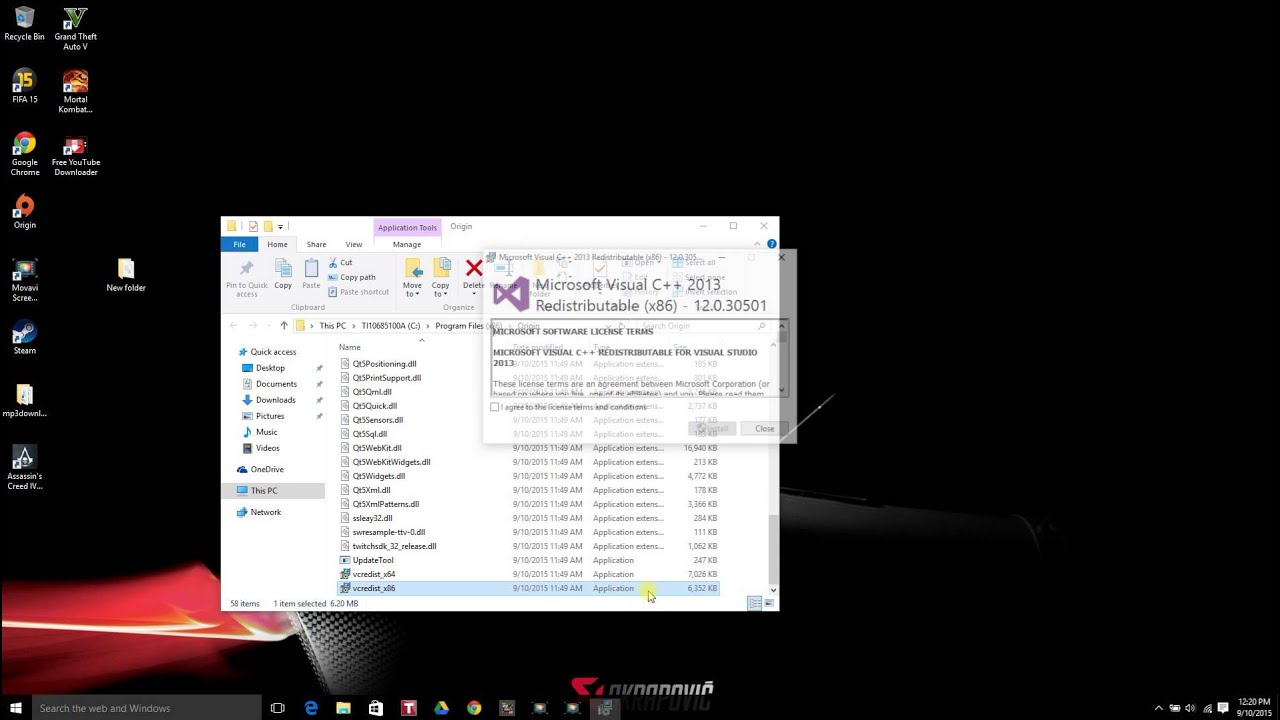This screenshot has width=1280, height=720.
Task: Select Documents in navigation pane
Action: pyautogui.click(x=276, y=384)
